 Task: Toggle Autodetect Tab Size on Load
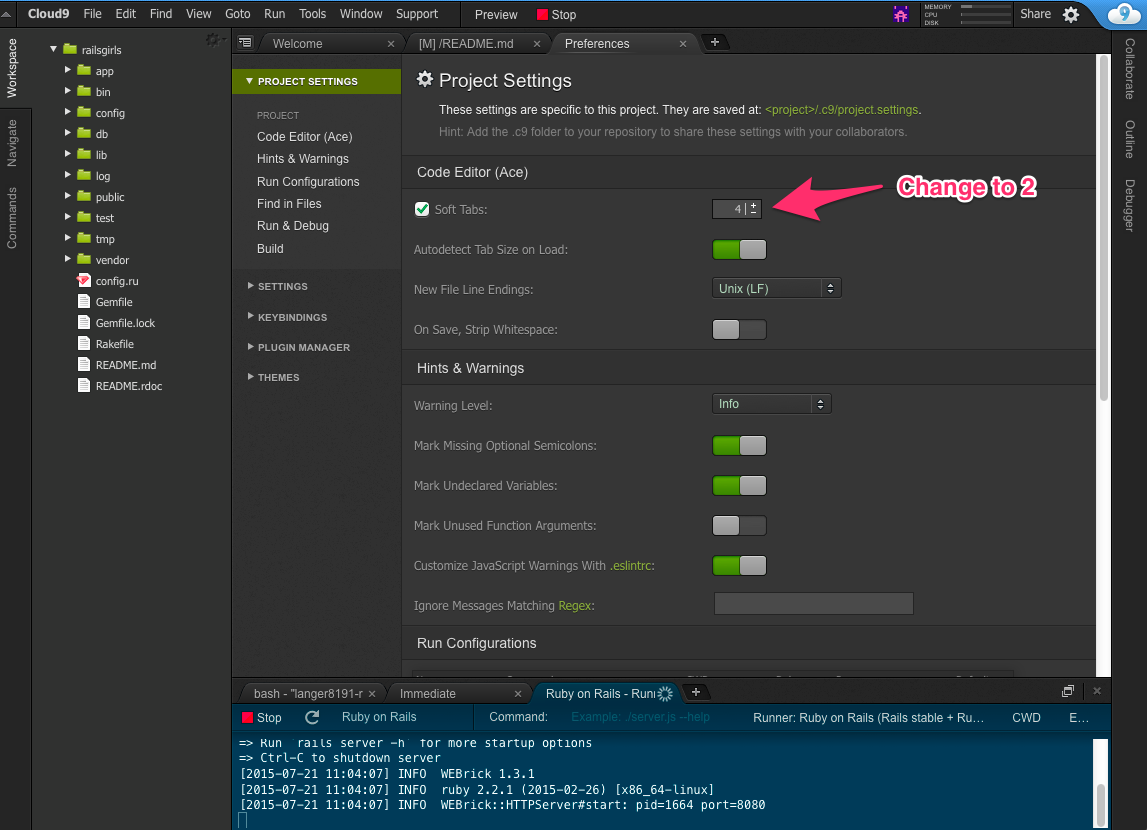coord(740,249)
